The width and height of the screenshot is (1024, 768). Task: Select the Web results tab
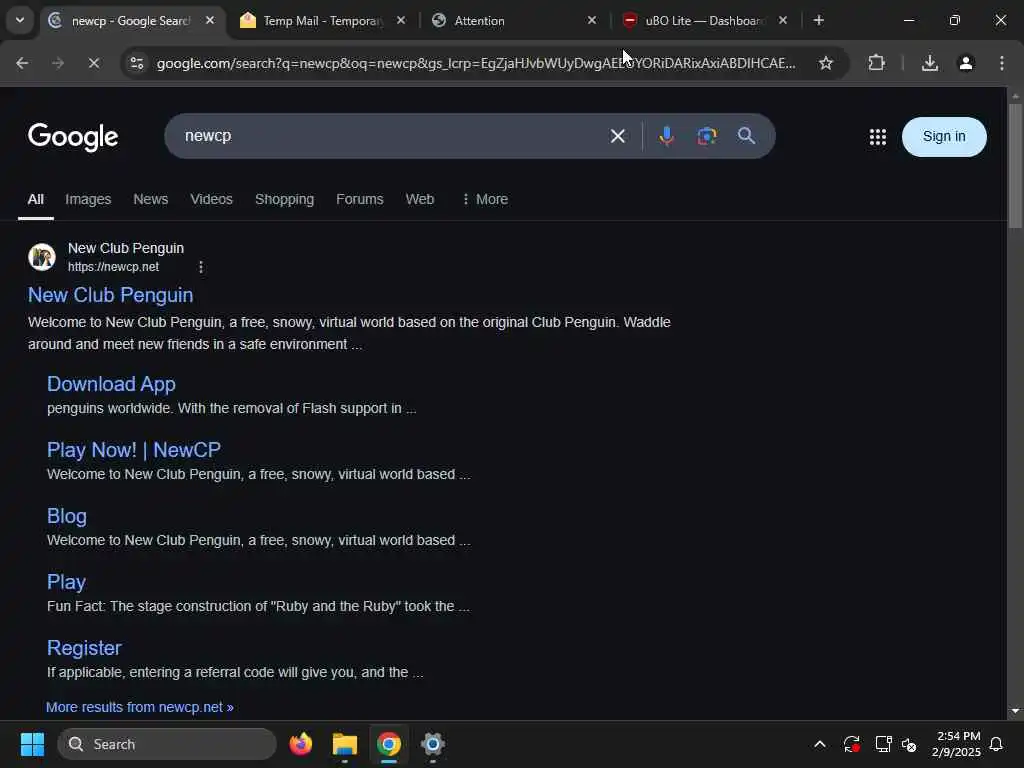pos(420,199)
